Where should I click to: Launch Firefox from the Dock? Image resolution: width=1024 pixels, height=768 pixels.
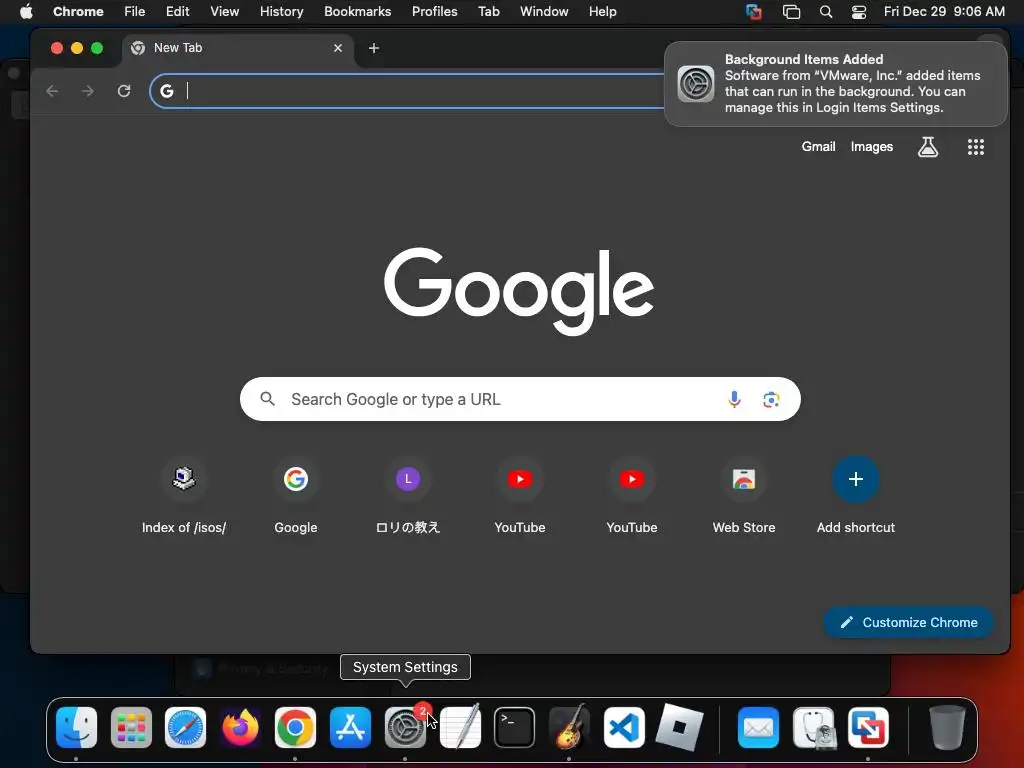click(240, 727)
